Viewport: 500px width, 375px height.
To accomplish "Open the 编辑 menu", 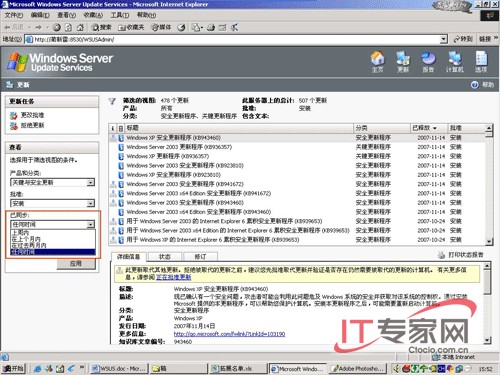I will 40,15.
